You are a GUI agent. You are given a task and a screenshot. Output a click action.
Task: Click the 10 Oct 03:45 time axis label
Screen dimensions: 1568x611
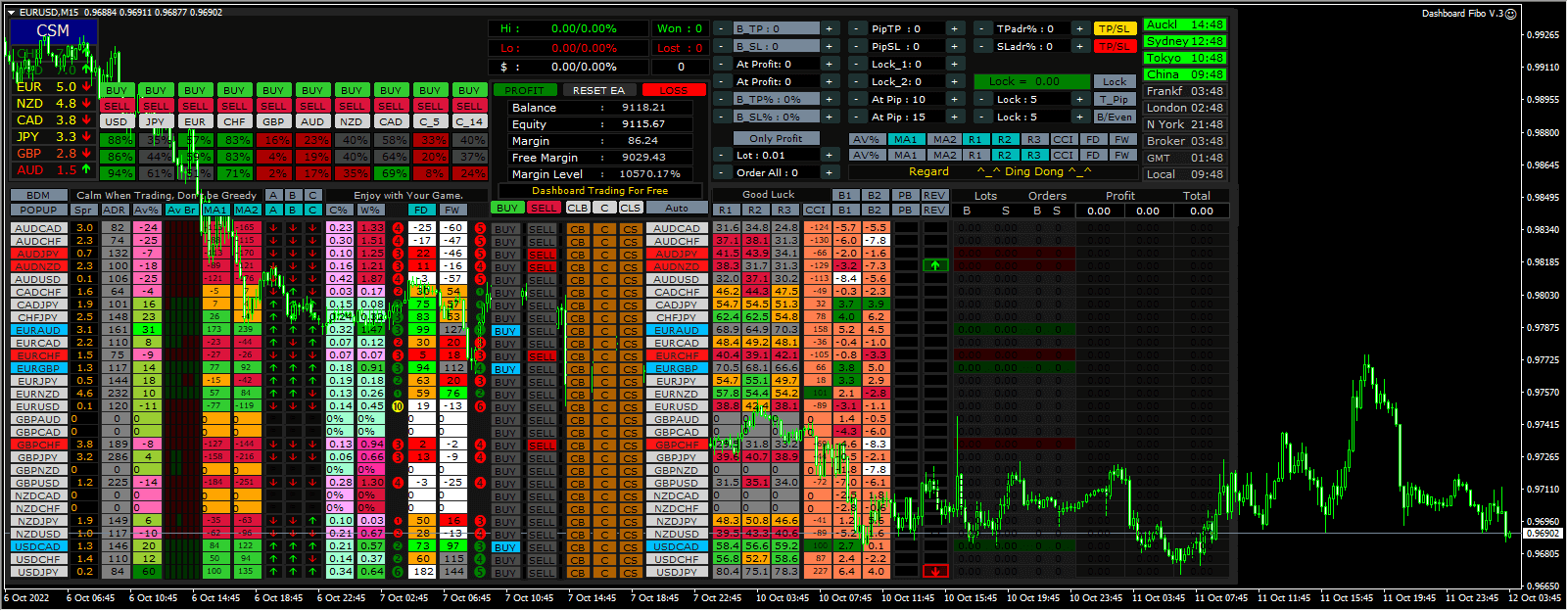click(x=783, y=597)
